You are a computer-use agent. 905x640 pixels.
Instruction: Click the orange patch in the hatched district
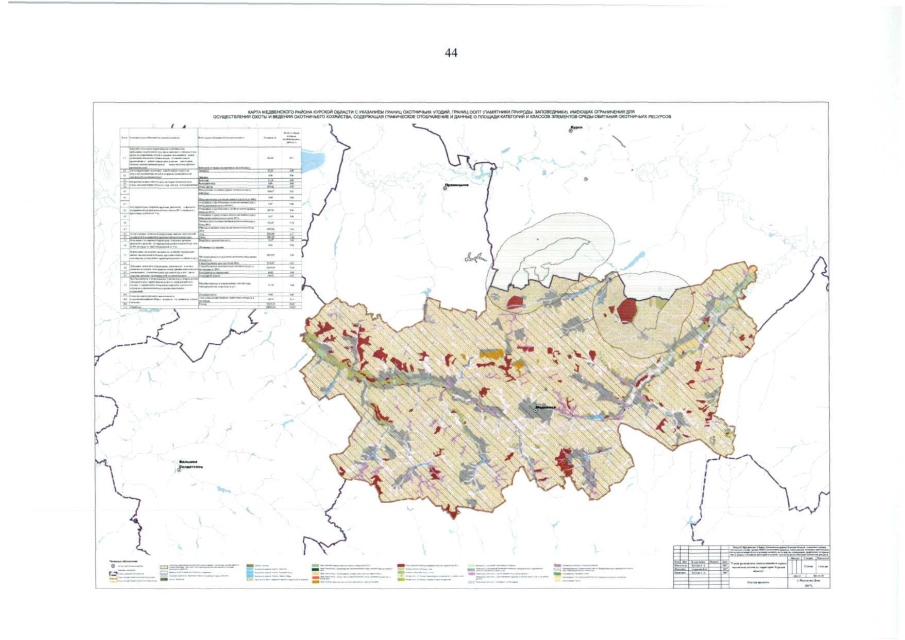click(x=490, y=353)
